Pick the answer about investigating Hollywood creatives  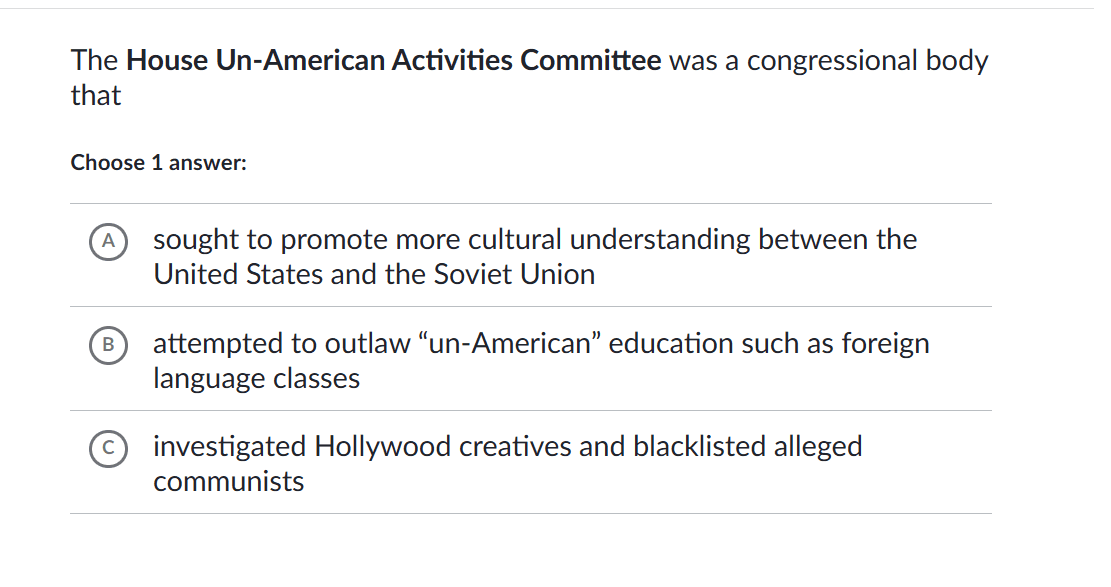pyautogui.click(x=507, y=463)
